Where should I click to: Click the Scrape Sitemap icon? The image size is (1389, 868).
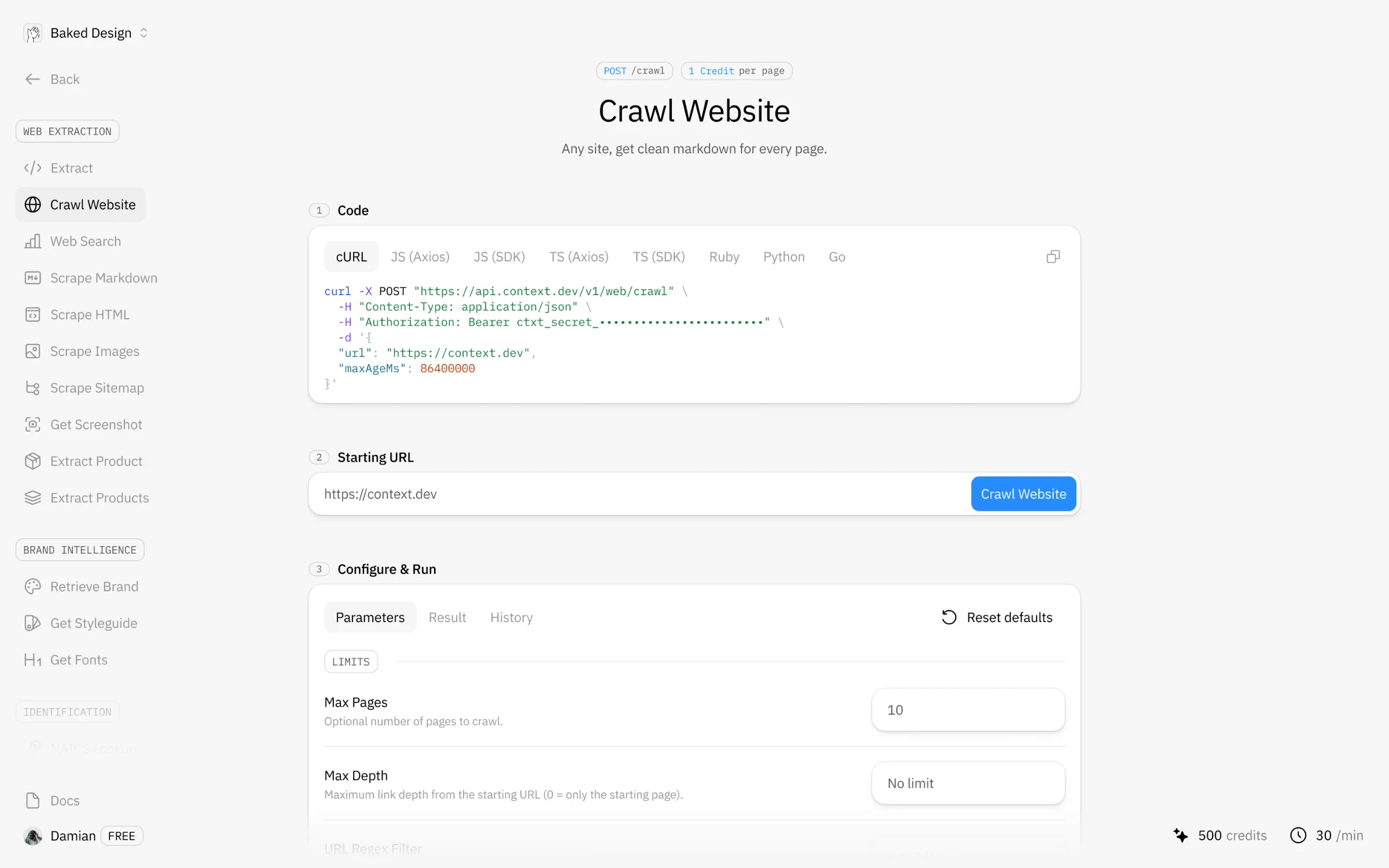(32, 388)
